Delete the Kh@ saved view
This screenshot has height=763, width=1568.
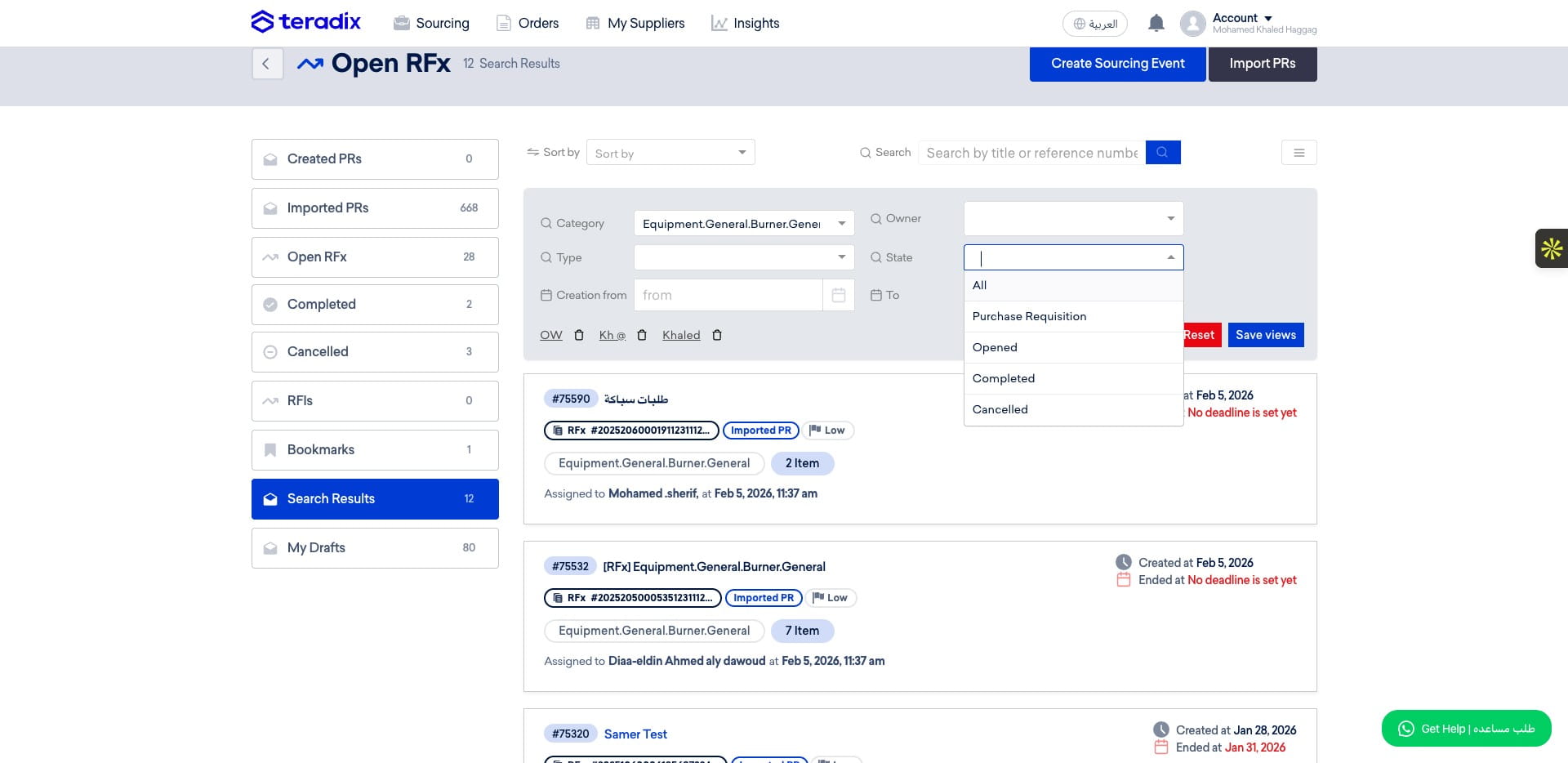coord(642,335)
